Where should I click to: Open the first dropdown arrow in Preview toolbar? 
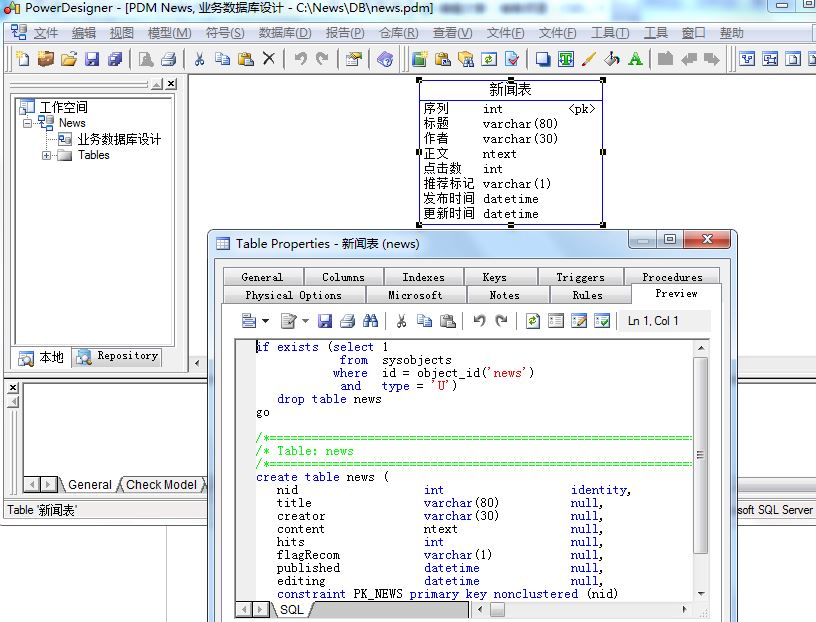point(265,321)
